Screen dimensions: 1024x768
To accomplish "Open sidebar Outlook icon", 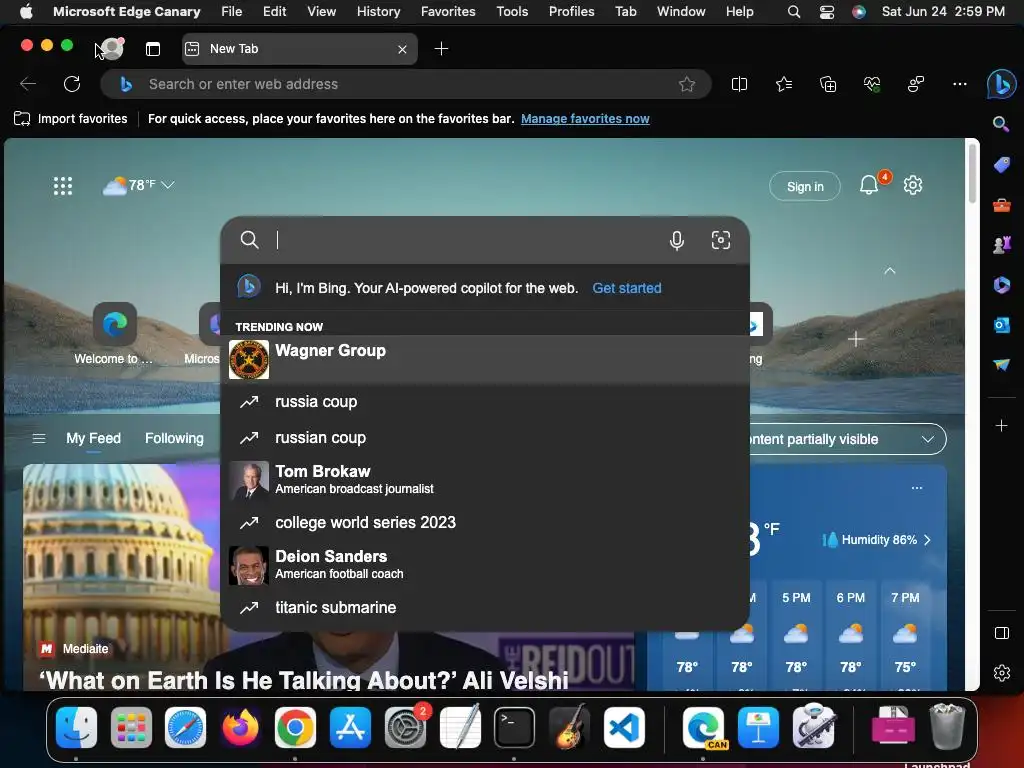I will 1001,325.
